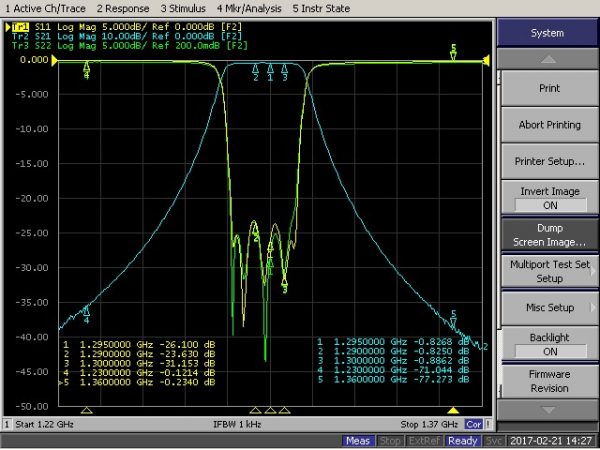Open the 1 Active Ch/Trace menu
The image size is (600, 450).
point(46,8)
